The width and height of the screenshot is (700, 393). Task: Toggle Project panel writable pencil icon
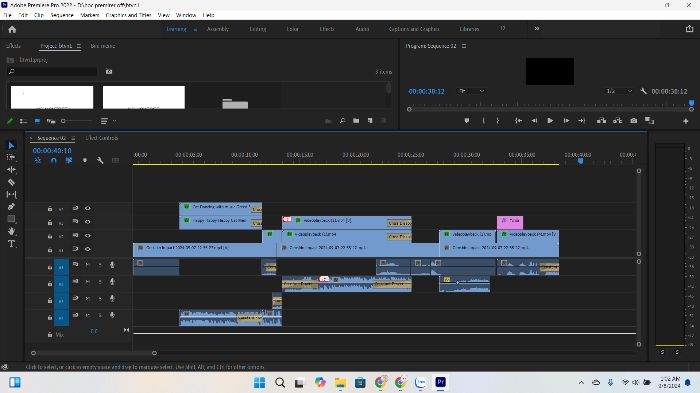click(10, 121)
